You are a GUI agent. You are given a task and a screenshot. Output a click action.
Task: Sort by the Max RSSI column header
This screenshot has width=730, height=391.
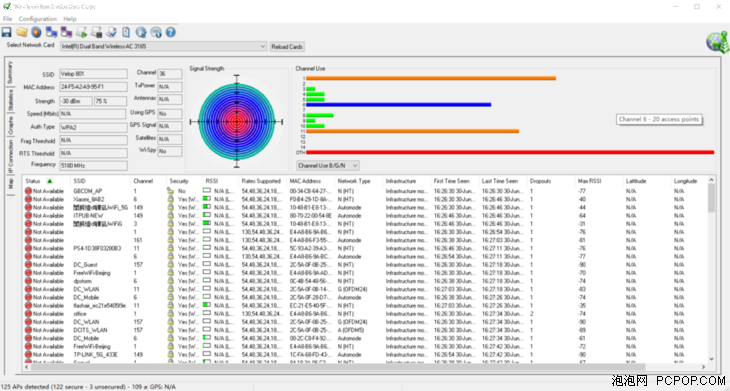[598, 181]
